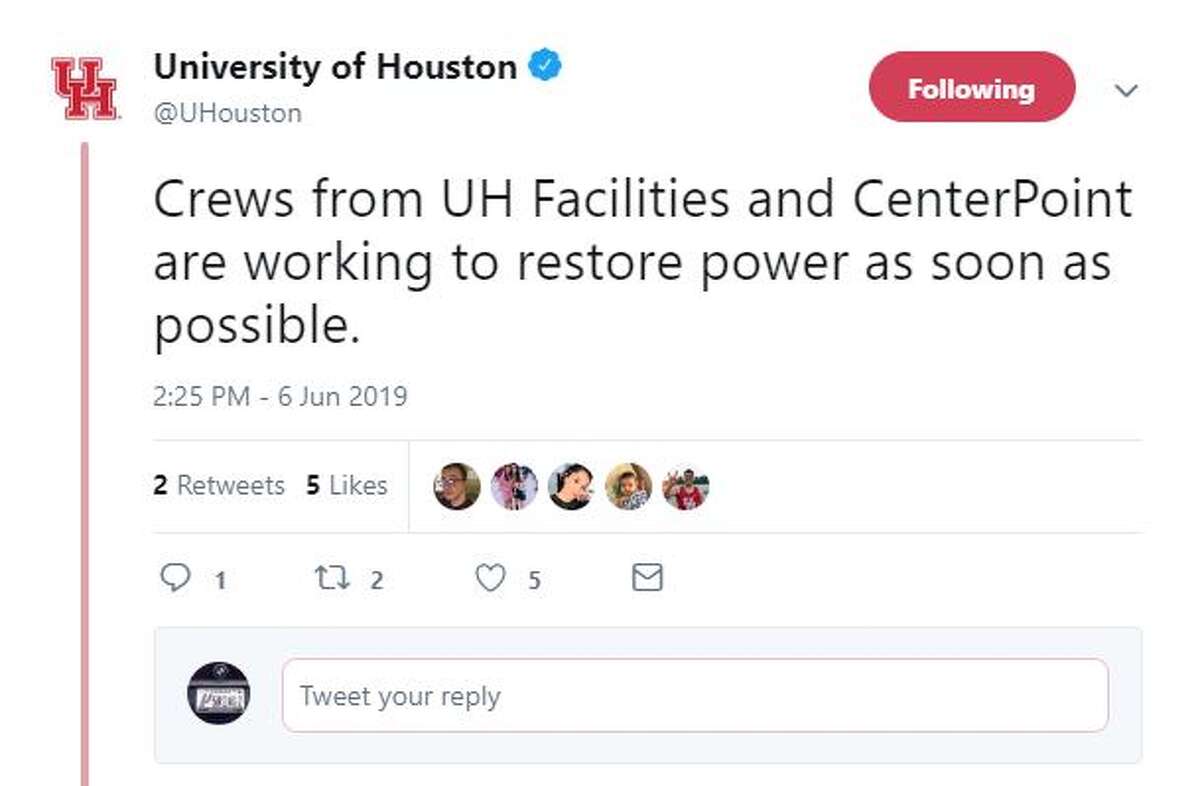Click the first liker avatar with glasses
The height and width of the screenshot is (786, 1200).
(x=456, y=487)
